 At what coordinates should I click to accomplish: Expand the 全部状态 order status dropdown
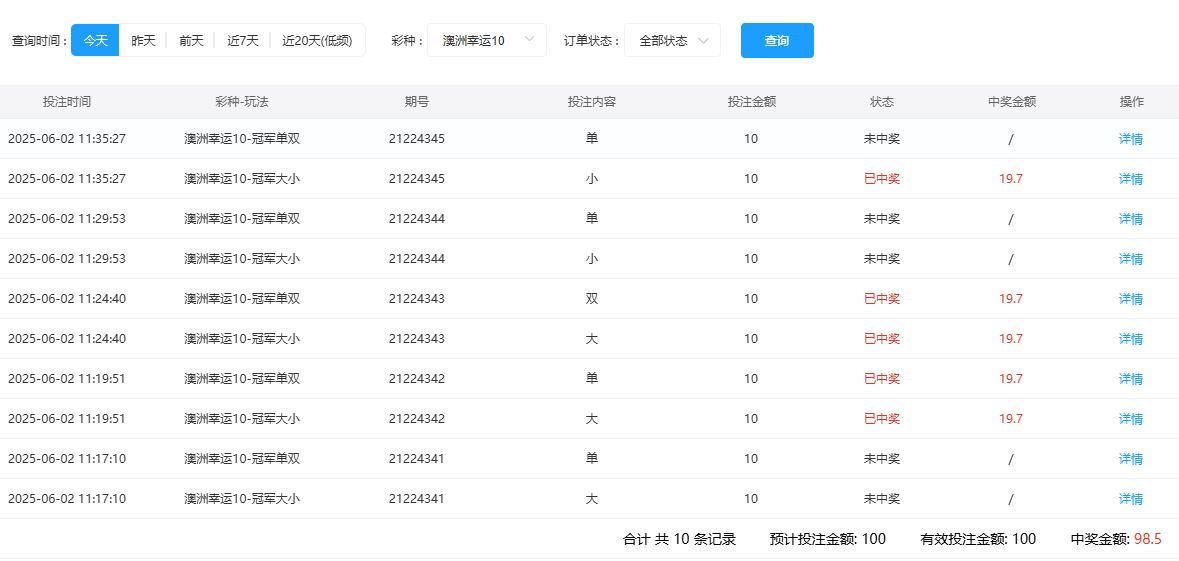coord(663,41)
